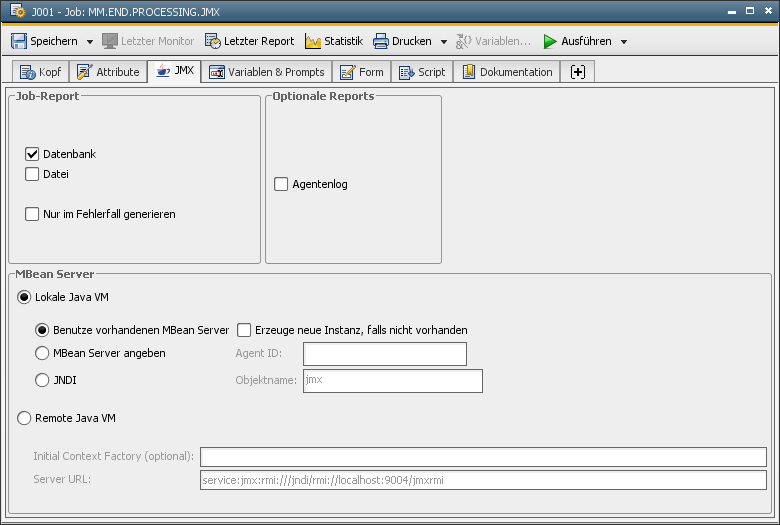The height and width of the screenshot is (525, 780).
Task: Minimize the J001 job window
Action: click(x=732, y=12)
